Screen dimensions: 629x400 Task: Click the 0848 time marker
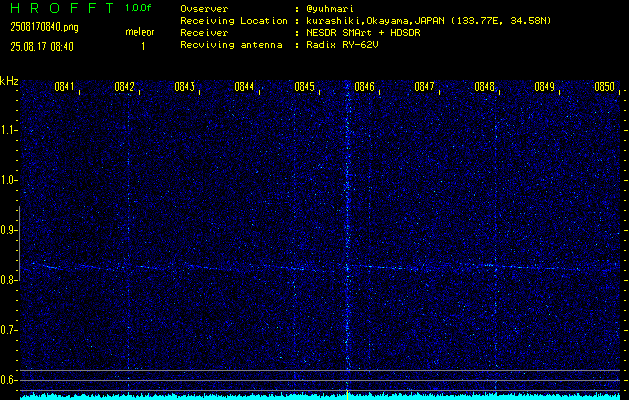pyautogui.click(x=484, y=87)
